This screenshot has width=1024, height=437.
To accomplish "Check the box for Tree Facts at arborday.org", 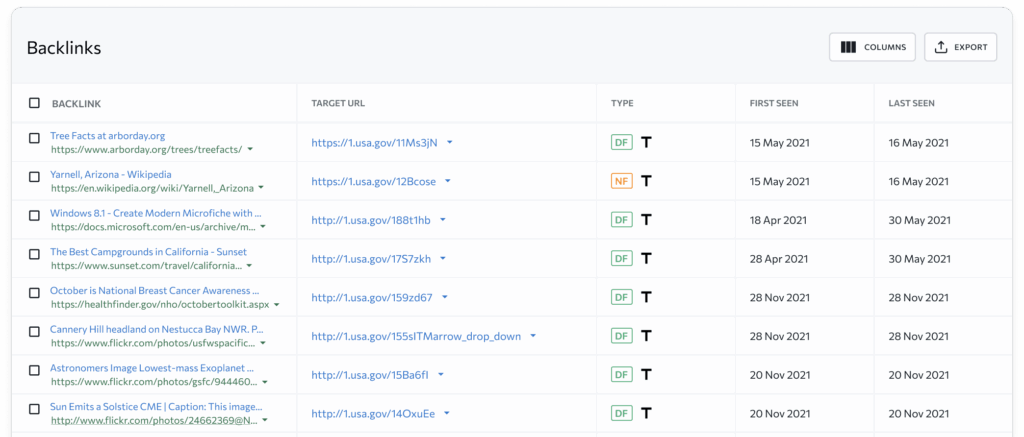I will coord(34,138).
